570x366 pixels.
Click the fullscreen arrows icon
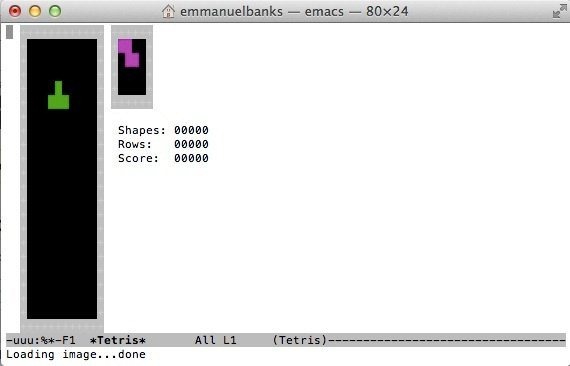pos(559,11)
